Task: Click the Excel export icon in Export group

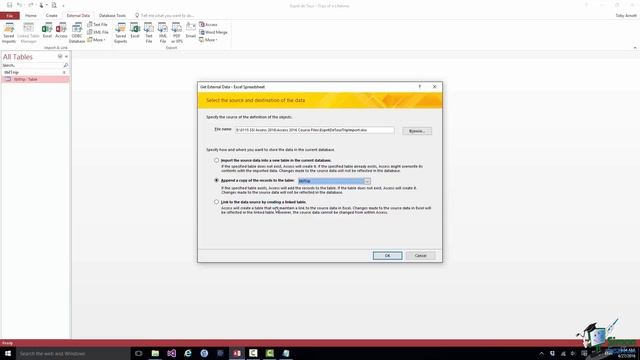Action: (135, 31)
